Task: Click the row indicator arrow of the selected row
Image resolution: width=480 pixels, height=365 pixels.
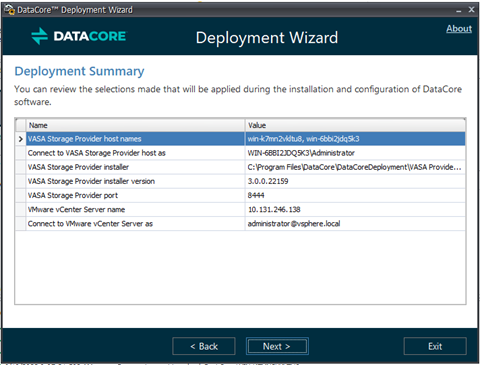Action: click(x=21, y=139)
